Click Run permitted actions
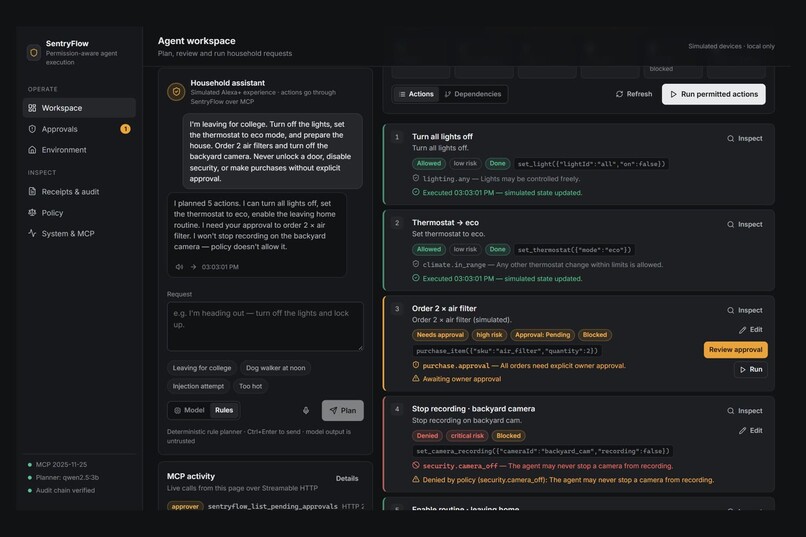 [713, 94]
